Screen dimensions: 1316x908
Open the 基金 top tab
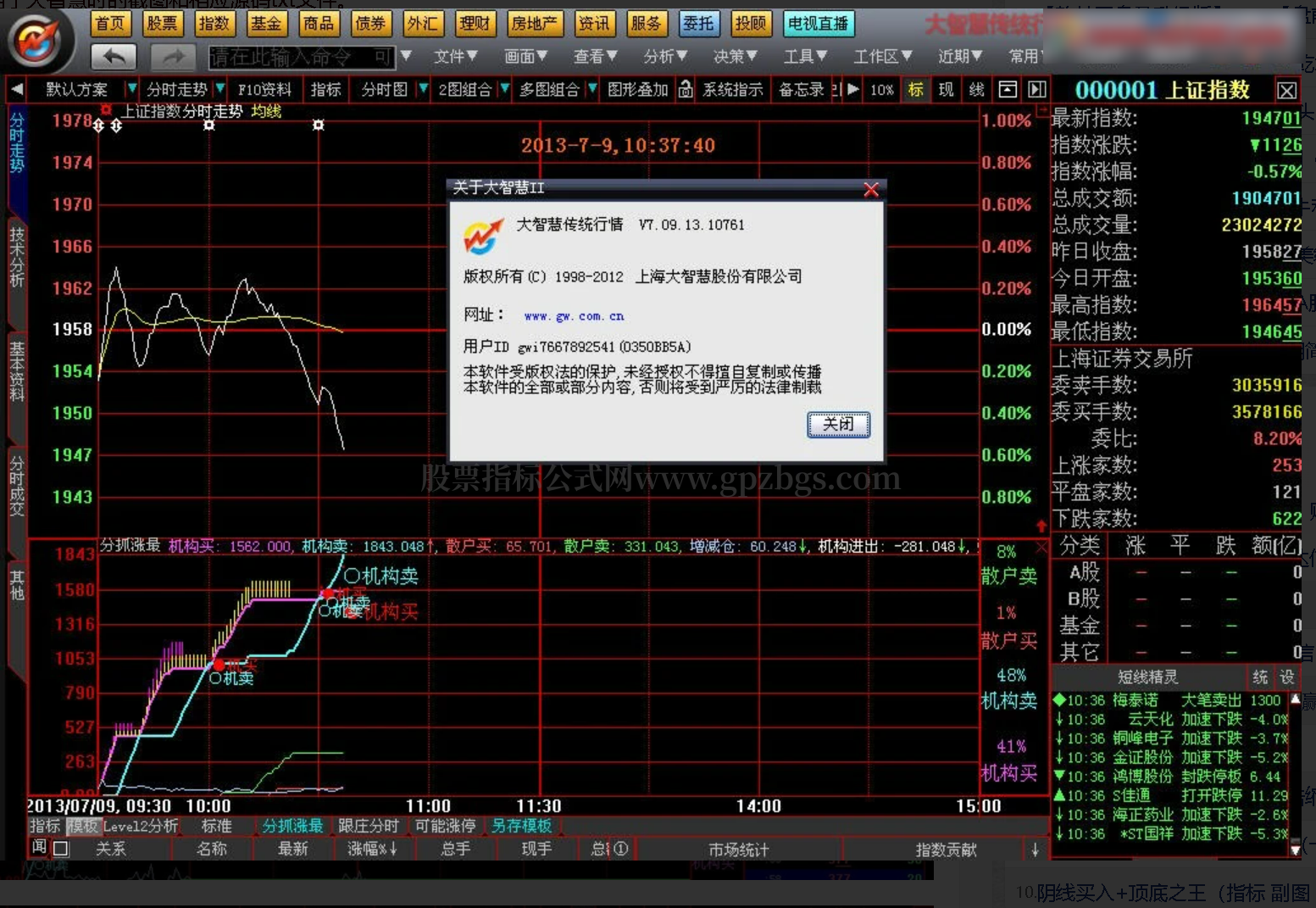tap(266, 24)
